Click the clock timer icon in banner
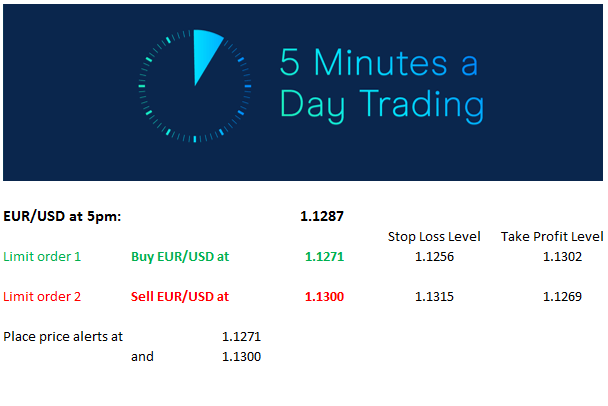The height and width of the screenshot is (406, 608). coord(195,86)
